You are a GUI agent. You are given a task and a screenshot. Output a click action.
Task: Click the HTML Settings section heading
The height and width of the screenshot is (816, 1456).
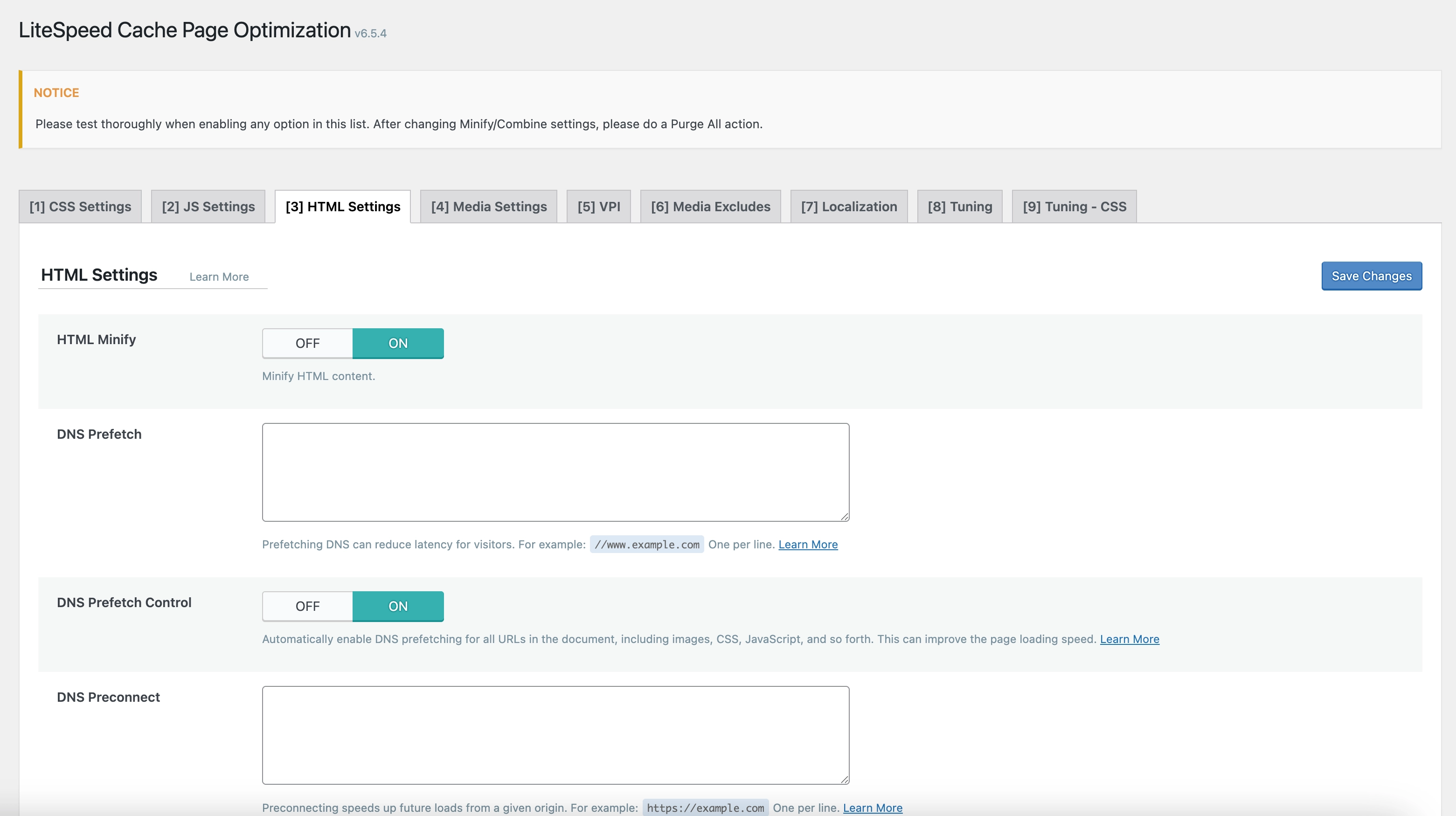[99, 275]
